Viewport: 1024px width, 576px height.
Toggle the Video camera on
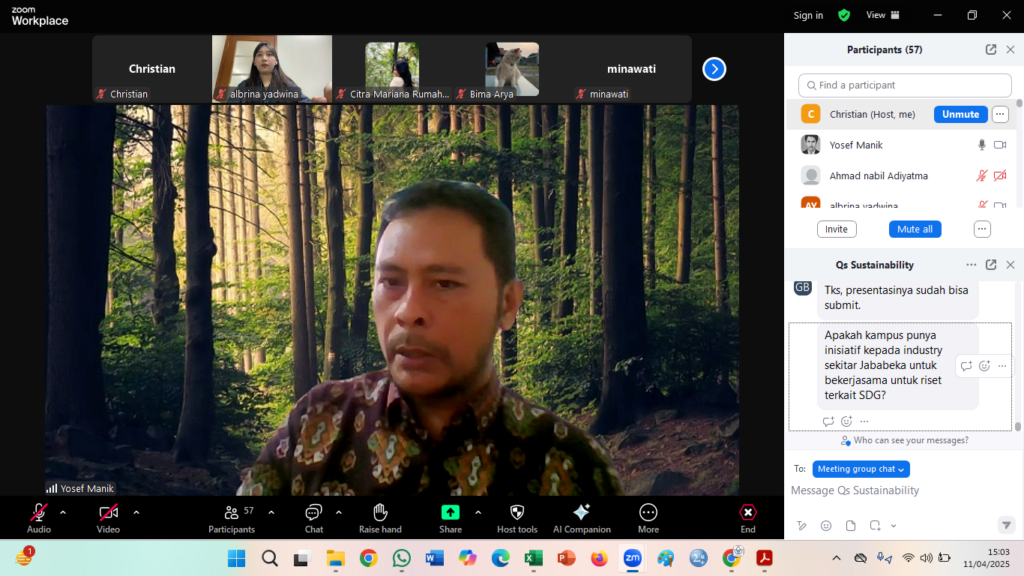tap(108, 513)
